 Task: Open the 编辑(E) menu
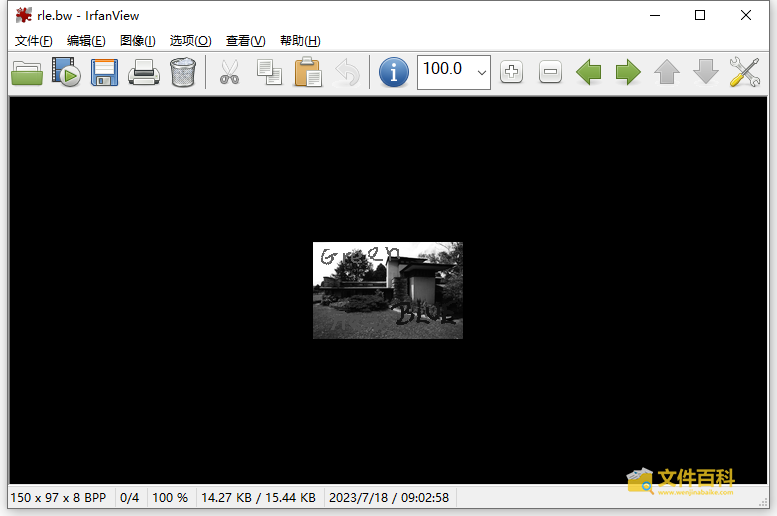[86, 41]
